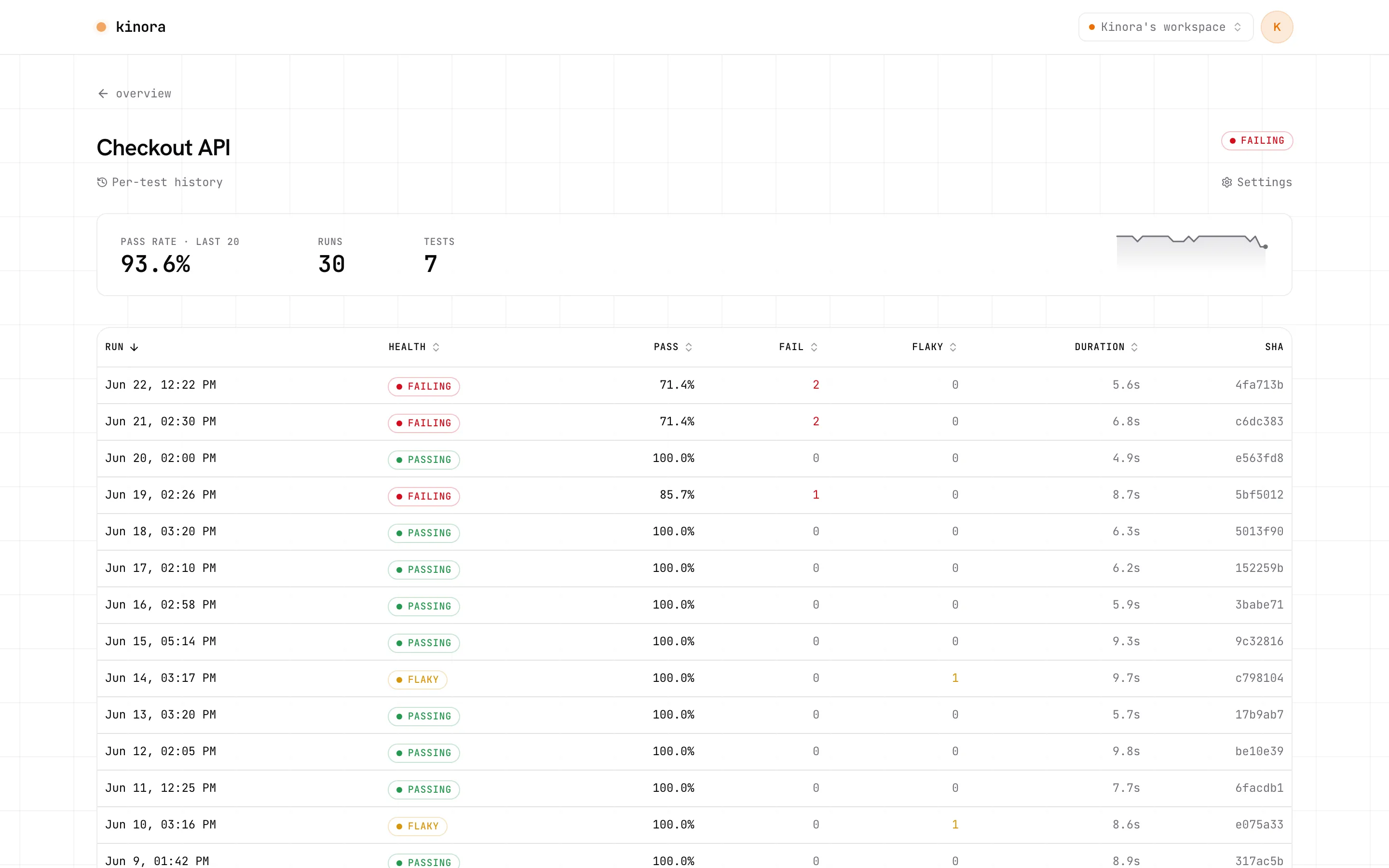Go back to overview
This screenshot has height=868, width=1389.
(134, 94)
